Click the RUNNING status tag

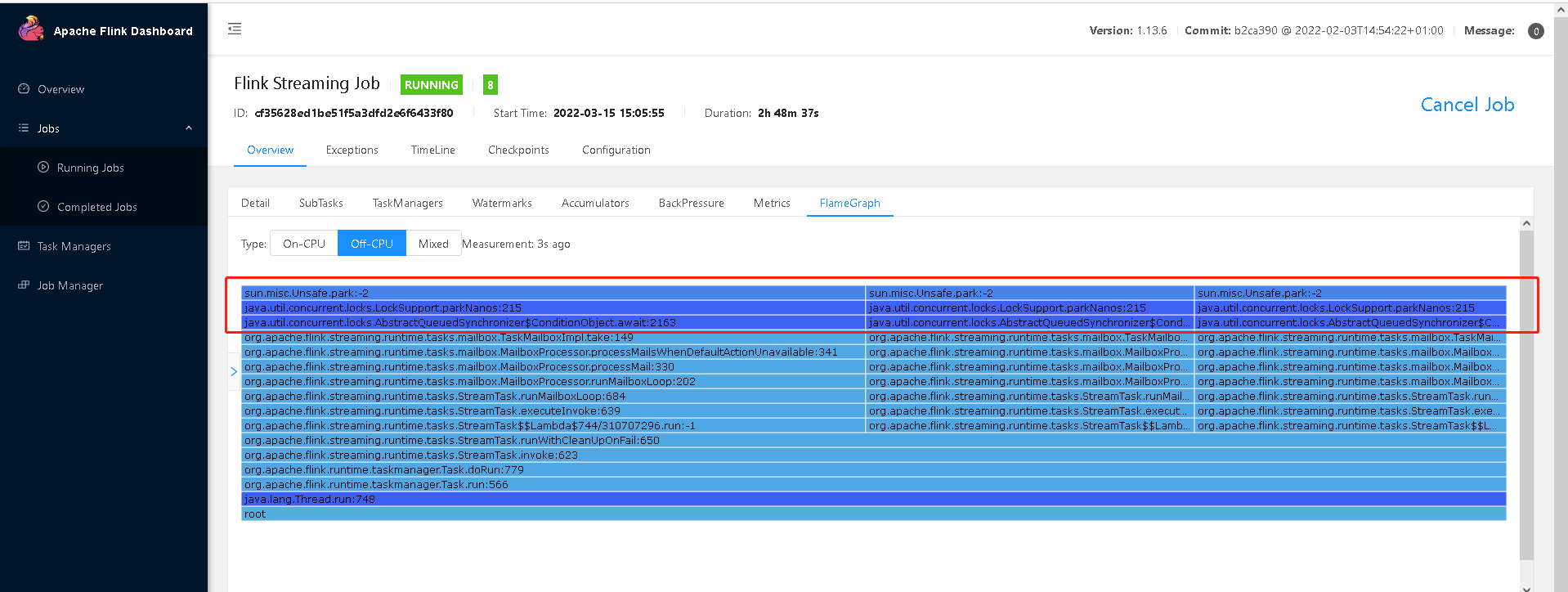tap(432, 85)
